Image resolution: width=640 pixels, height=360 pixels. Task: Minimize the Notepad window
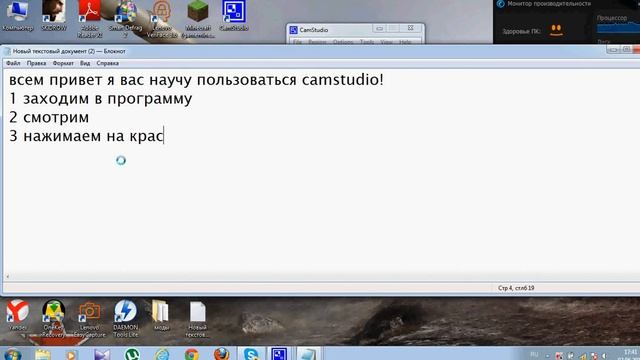[x=613, y=50]
